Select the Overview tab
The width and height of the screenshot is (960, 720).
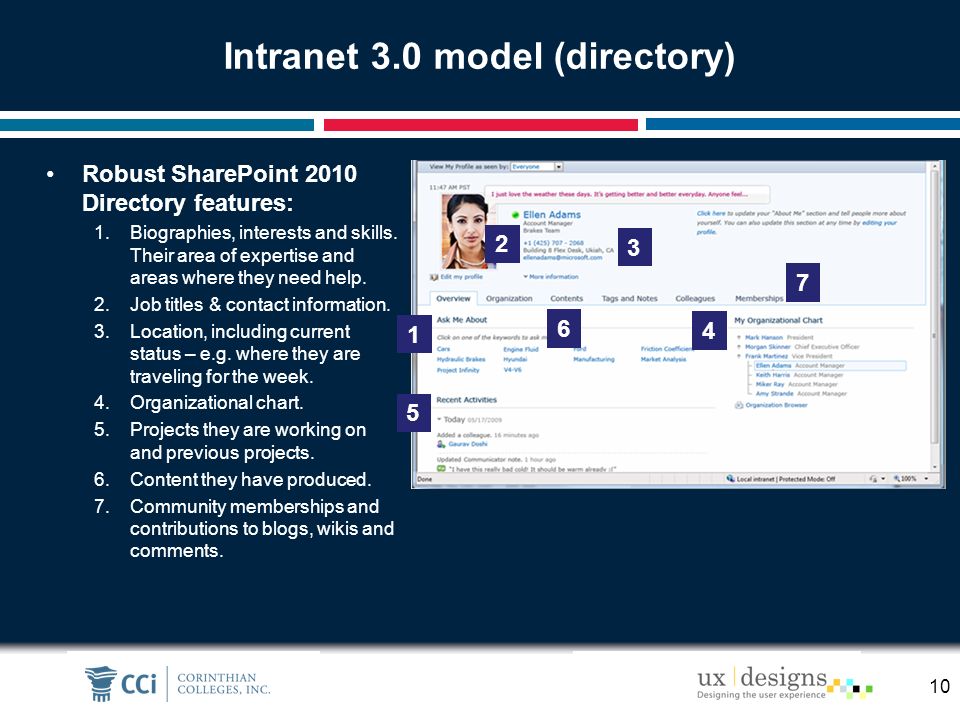coord(453,299)
